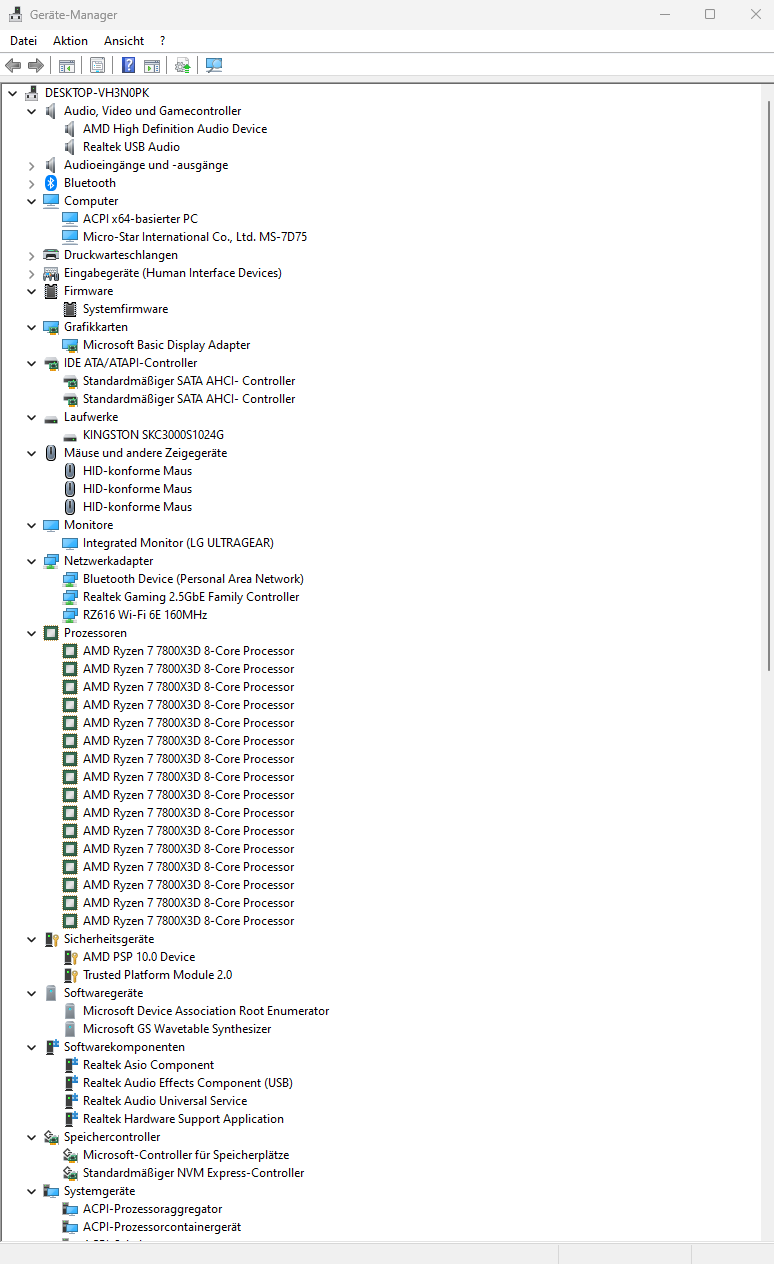Viewport: 774px width, 1264px height.
Task: Select ACPI-Prozessorcontainergerät
Action: pos(162,1227)
